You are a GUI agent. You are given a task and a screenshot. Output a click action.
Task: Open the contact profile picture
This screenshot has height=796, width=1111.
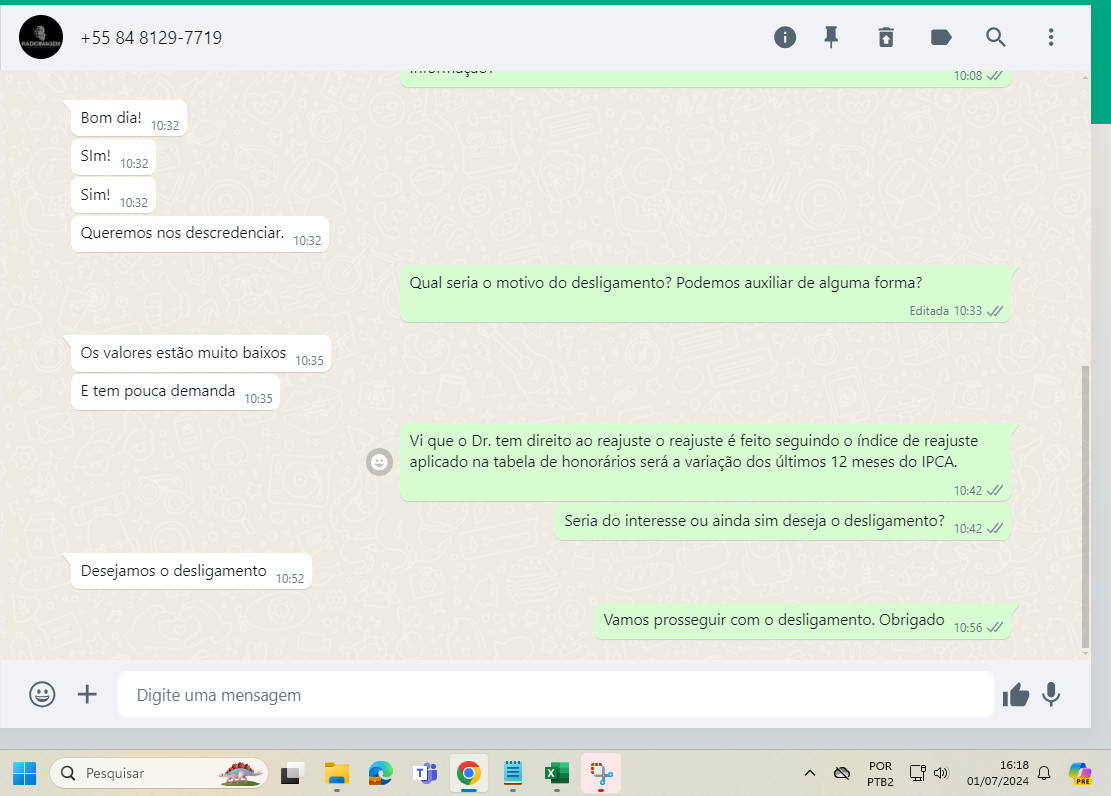[x=41, y=37]
